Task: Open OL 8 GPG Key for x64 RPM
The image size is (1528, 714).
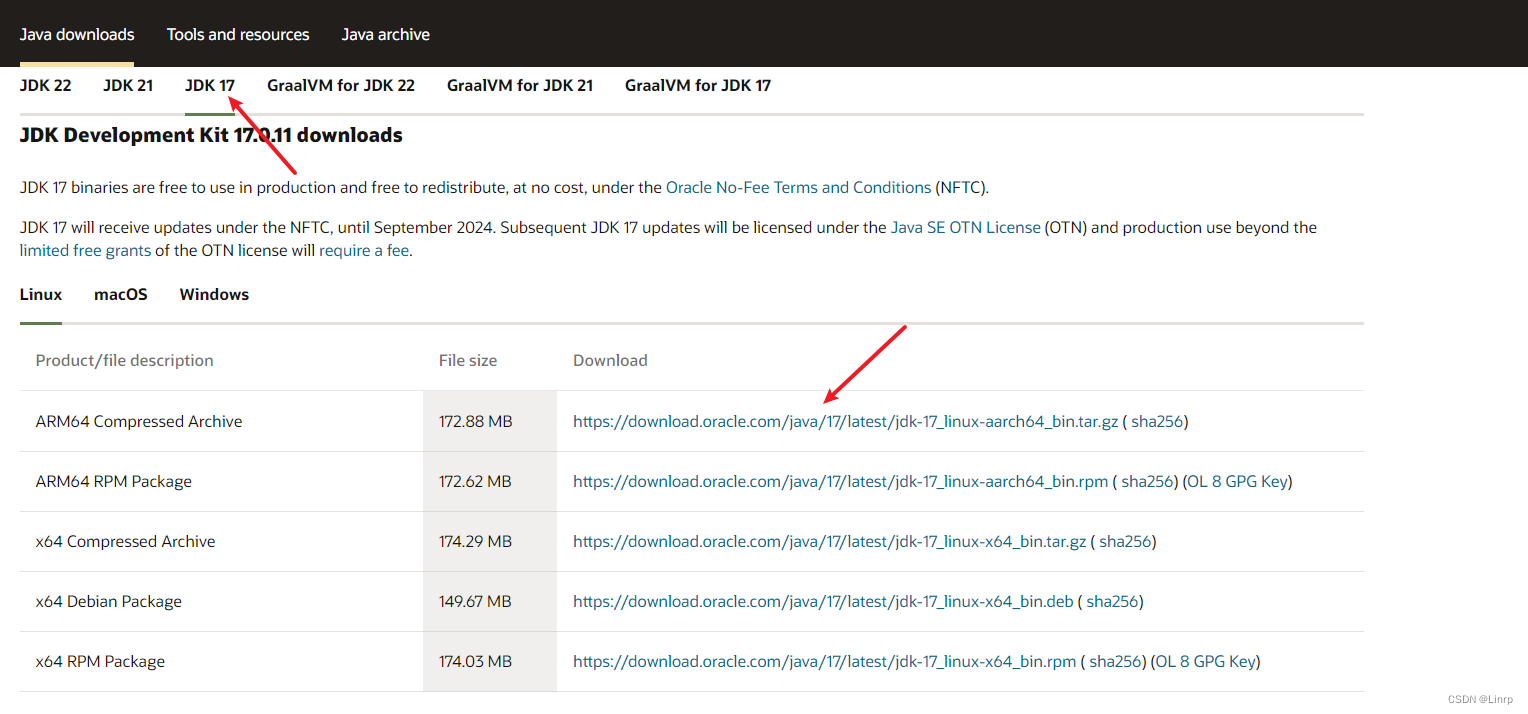Action: click(1205, 661)
